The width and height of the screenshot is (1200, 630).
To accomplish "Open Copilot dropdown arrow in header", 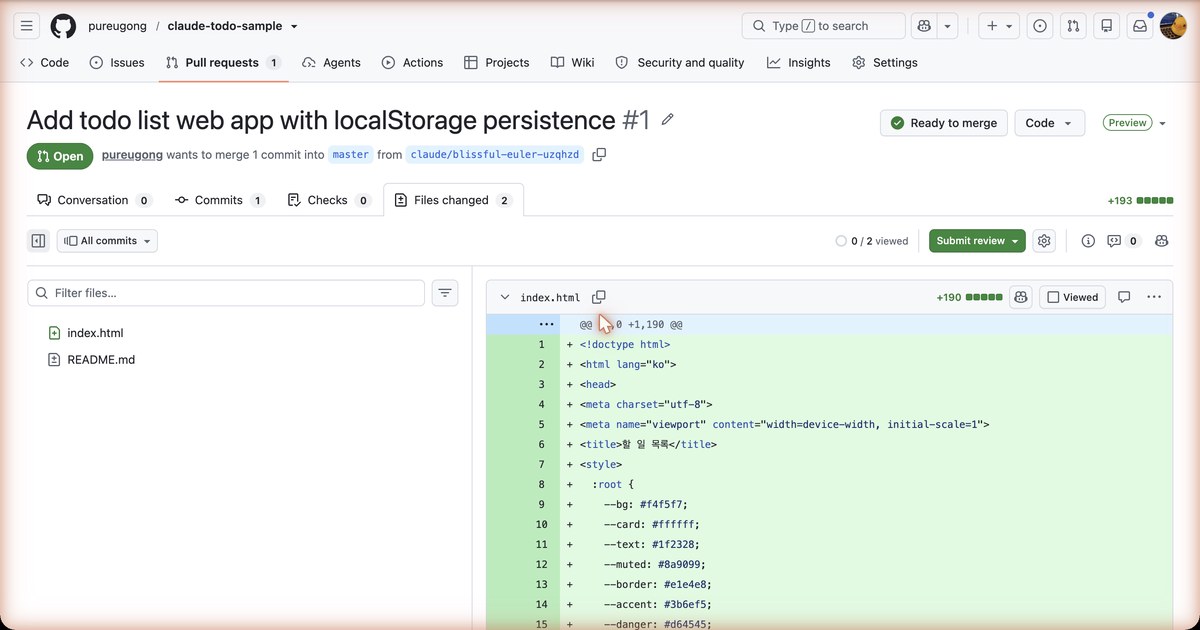I will pos(948,26).
